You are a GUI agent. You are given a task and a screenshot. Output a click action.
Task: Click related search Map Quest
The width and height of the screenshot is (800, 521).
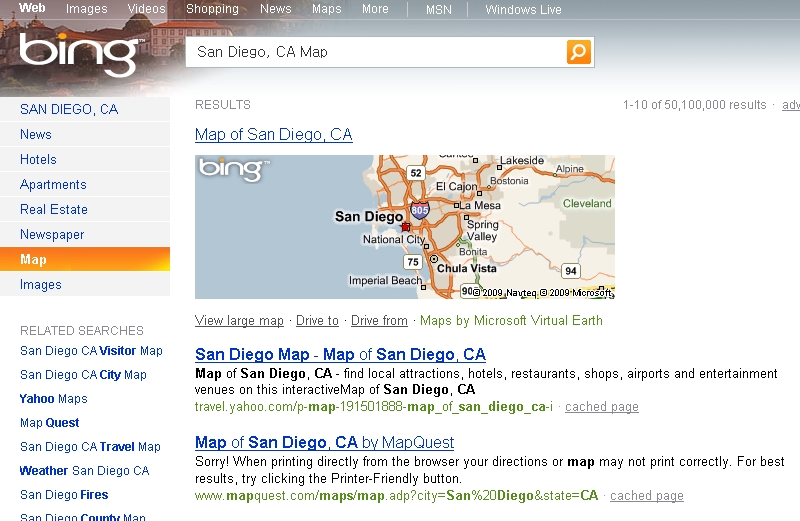click(x=49, y=423)
